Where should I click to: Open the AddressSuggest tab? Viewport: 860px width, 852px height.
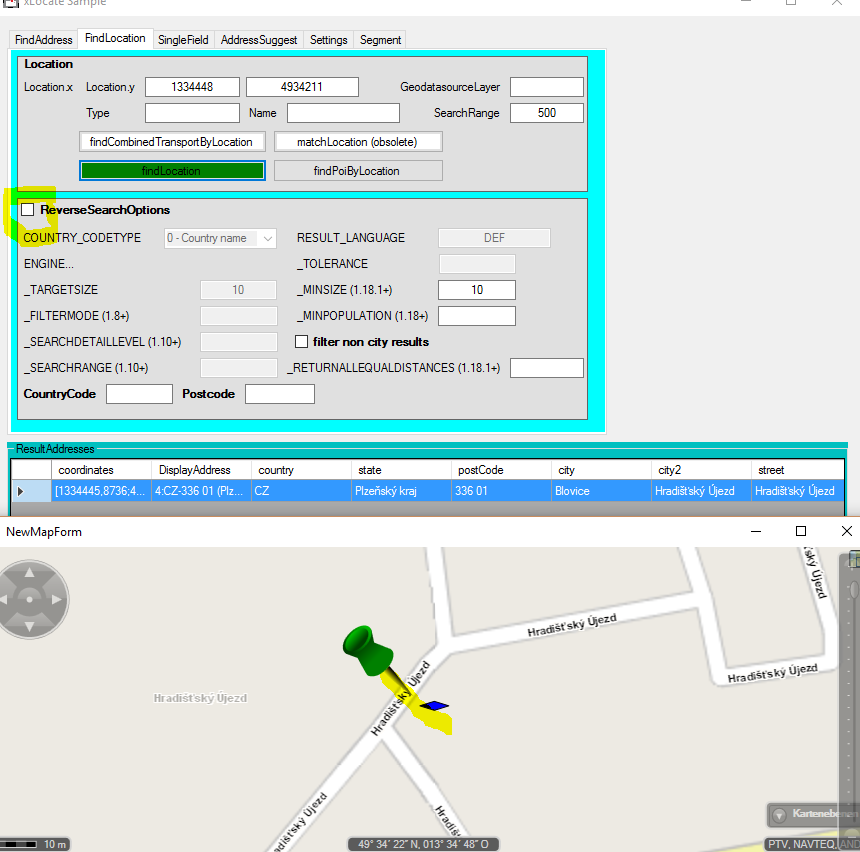pos(259,40)
